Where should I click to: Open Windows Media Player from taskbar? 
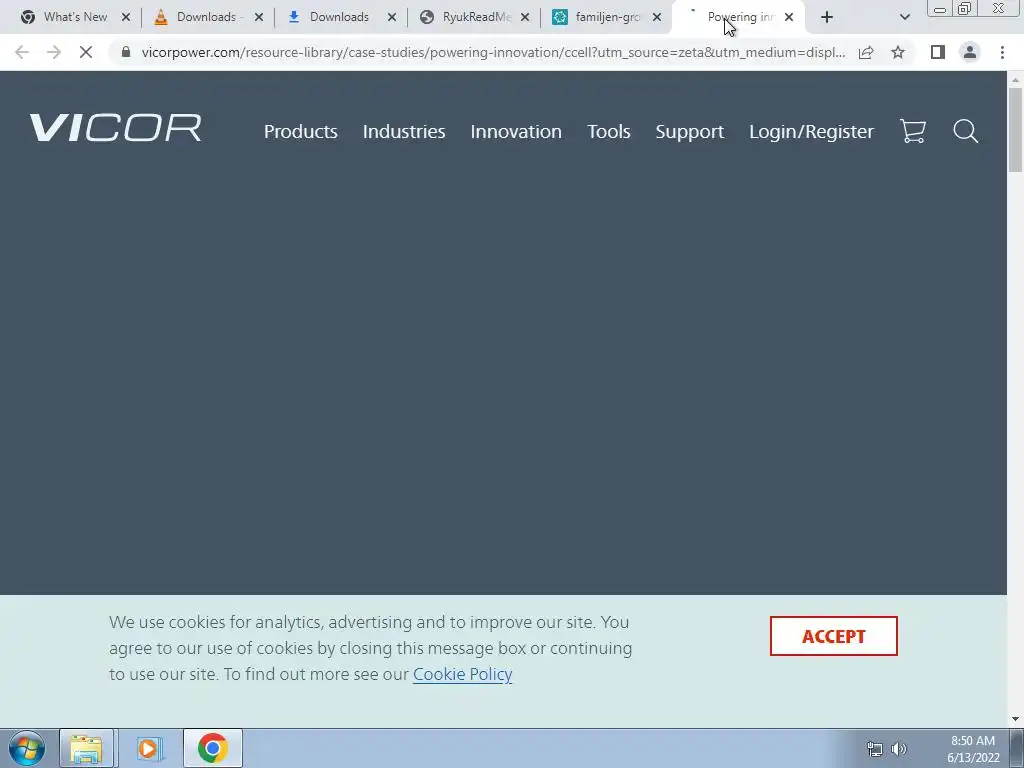pyautogui.click(x=148, y=748)
